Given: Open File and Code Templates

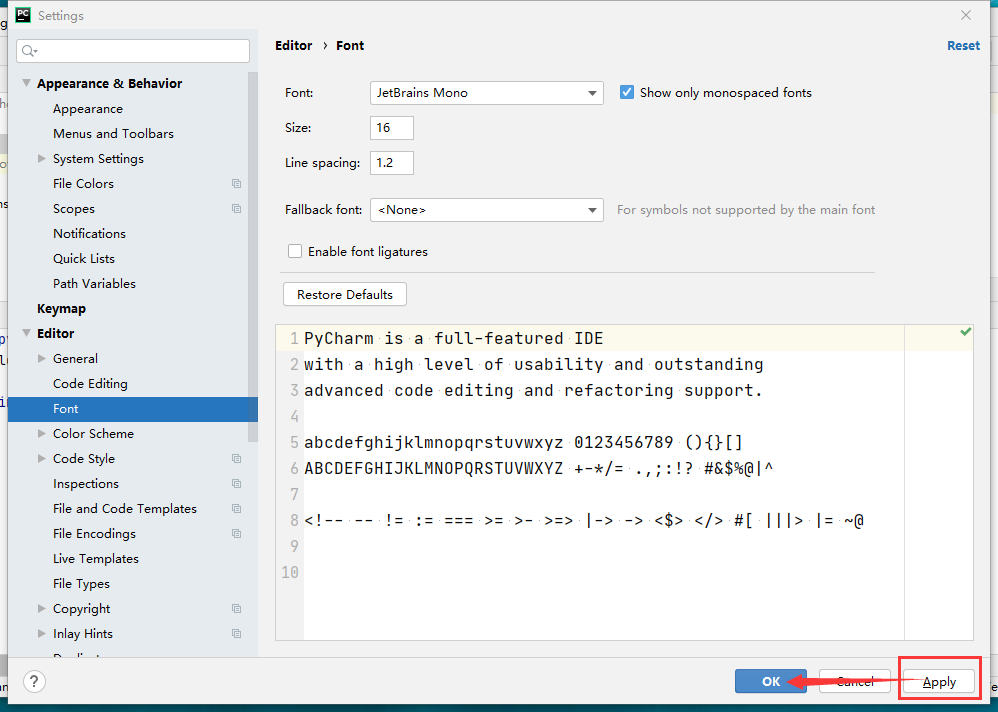Looking at the screenshot, I should (x=125, y=508).
